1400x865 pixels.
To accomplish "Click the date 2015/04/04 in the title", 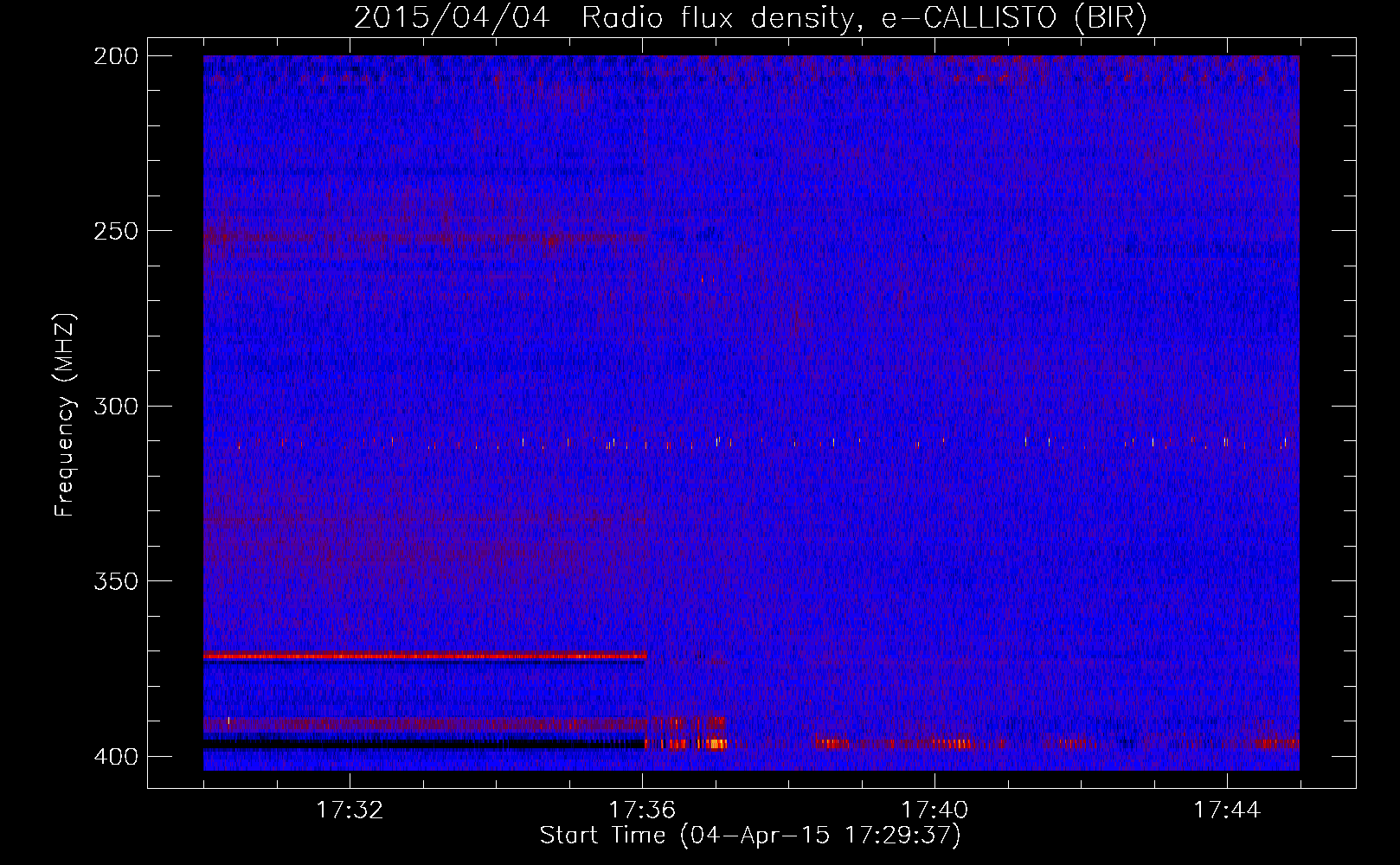I will pos(452,18).
